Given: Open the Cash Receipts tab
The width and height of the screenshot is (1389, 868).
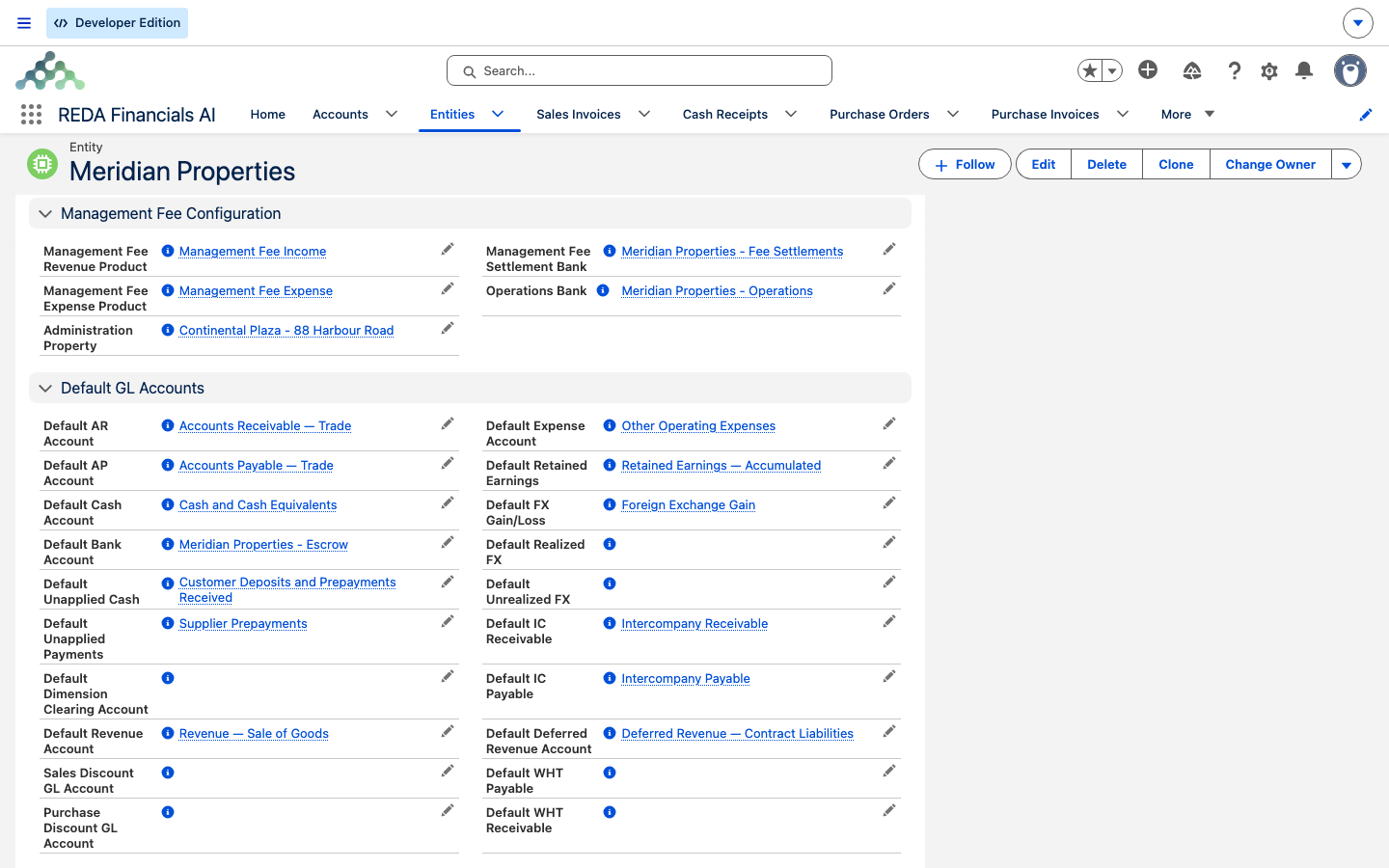Looking at the screenshot, I should (725, 114).
